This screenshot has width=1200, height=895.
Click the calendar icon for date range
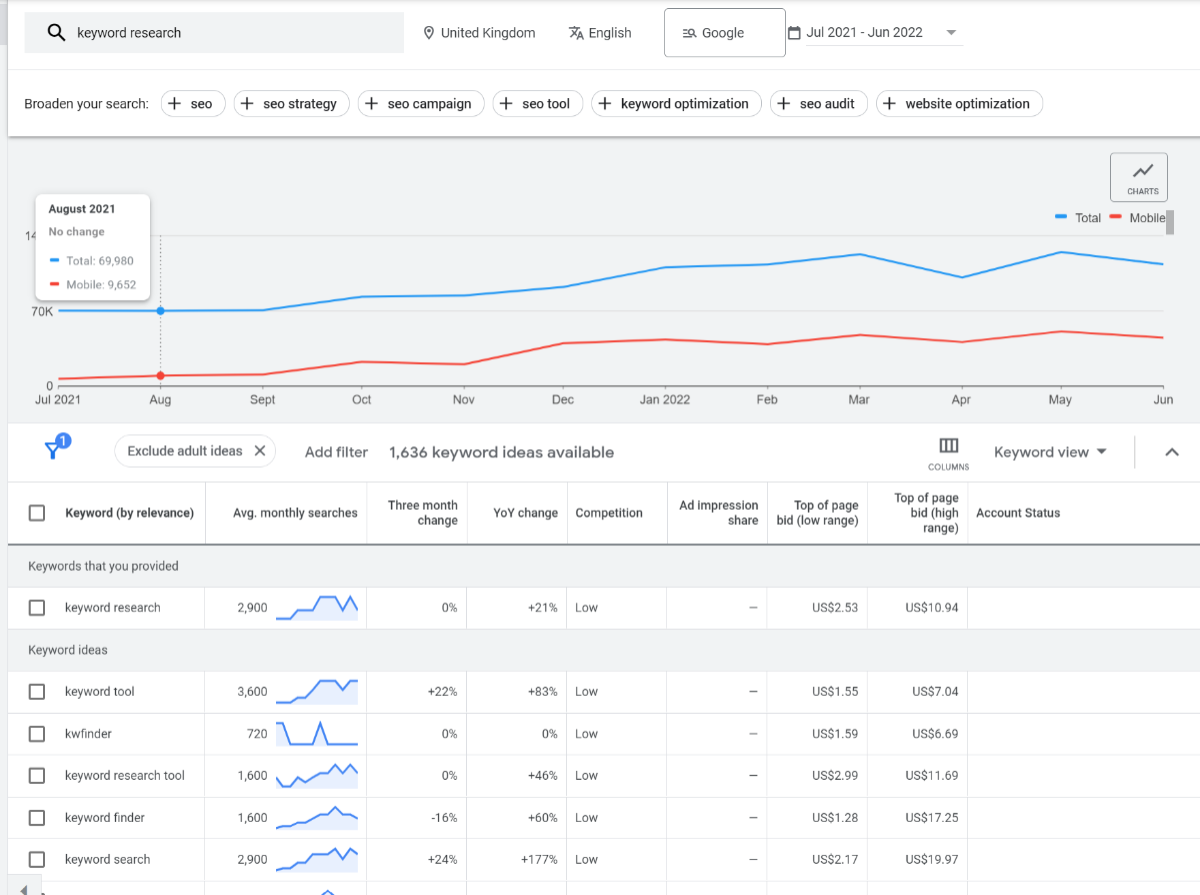pos(794,33)
